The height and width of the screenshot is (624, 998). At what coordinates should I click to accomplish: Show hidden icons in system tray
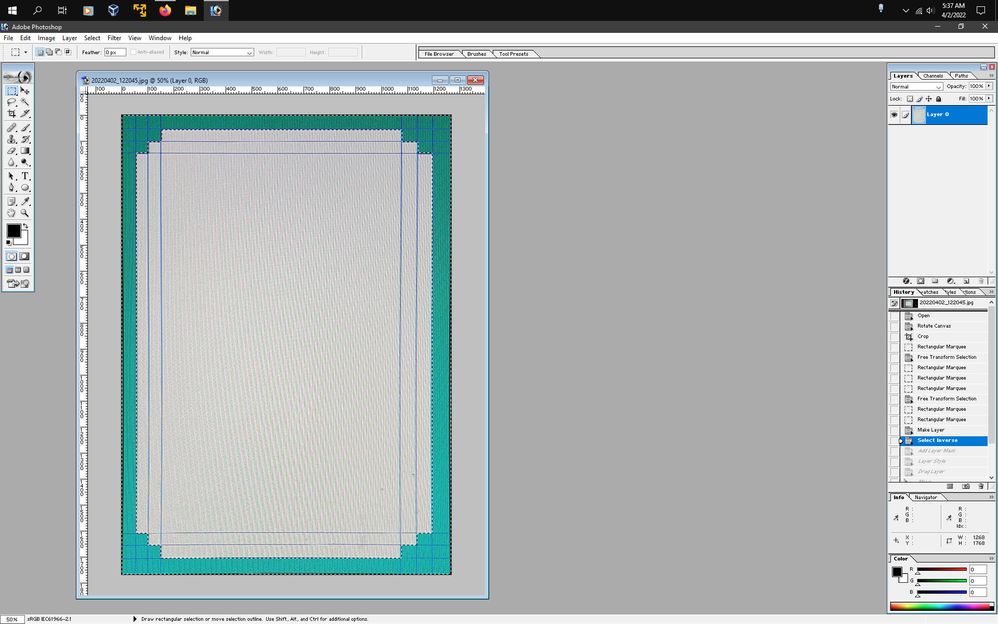pos(905,10)
